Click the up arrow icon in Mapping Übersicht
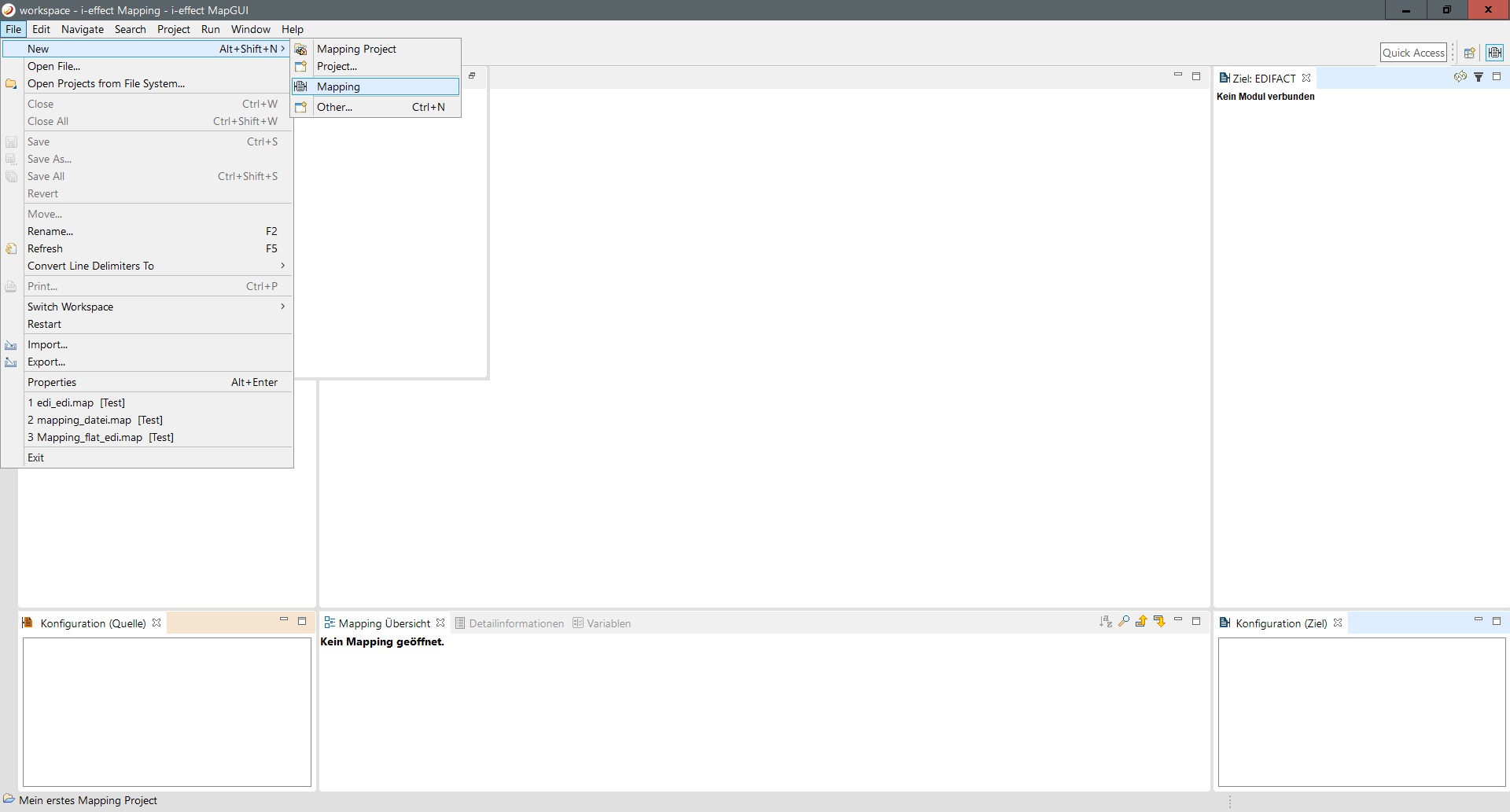The image size is (1510, 812). pyautogui.click(x=1141, y=622)
